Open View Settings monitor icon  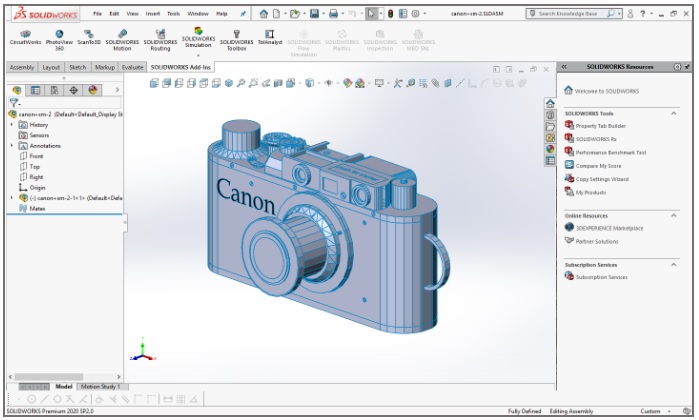(x=379, y=83)
